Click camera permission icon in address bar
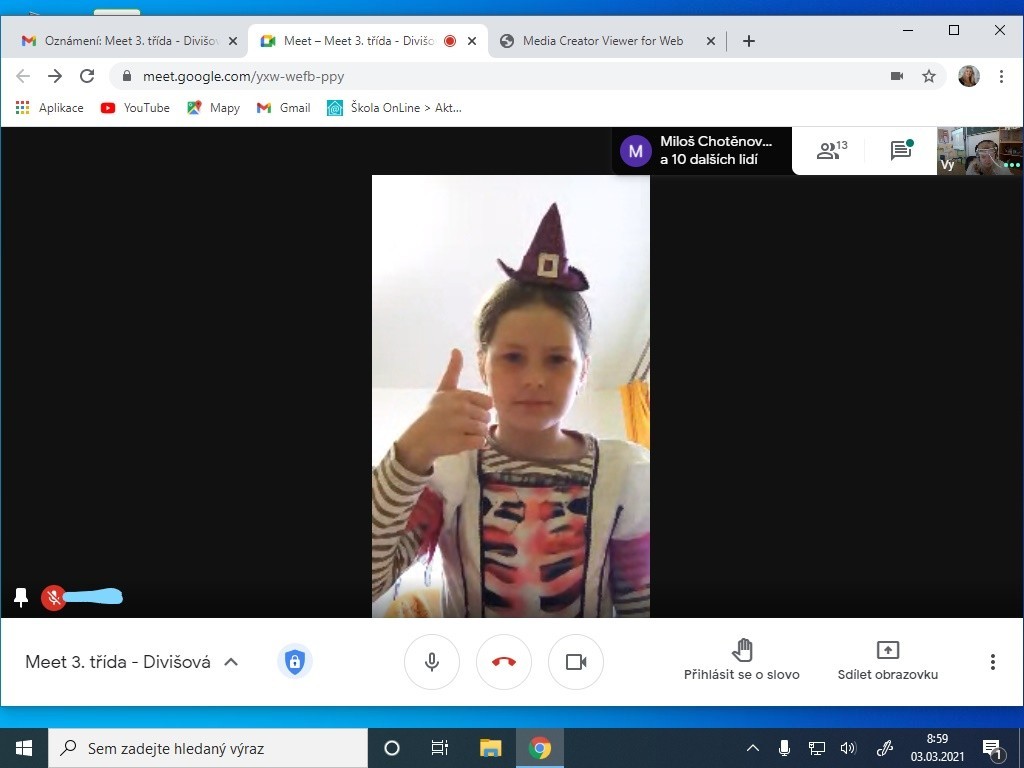The width and height of the screenshot is (1024, 768). pos(897,76)
